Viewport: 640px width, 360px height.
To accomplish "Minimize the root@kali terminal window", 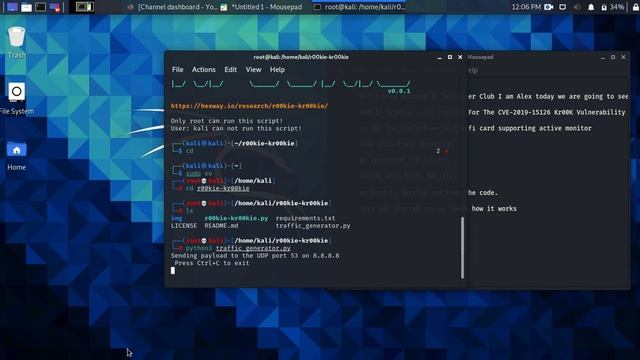I will (440, 57).
